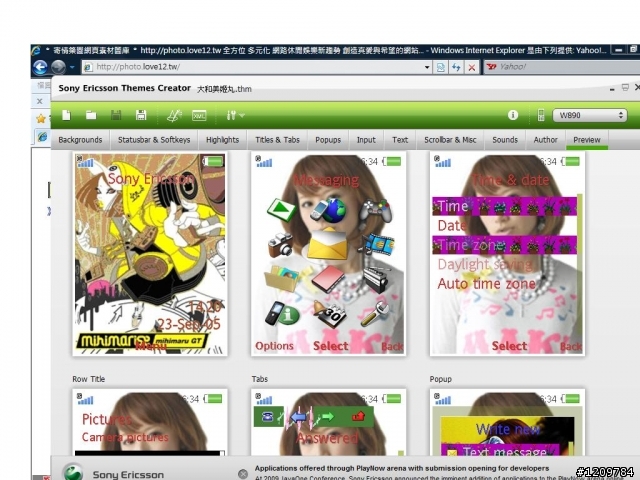Click the Internet Explorer address bar

click(x=256, y=67)
